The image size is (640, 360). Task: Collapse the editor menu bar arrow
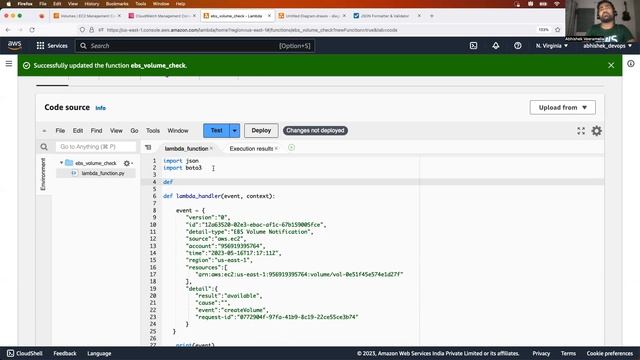44,131
